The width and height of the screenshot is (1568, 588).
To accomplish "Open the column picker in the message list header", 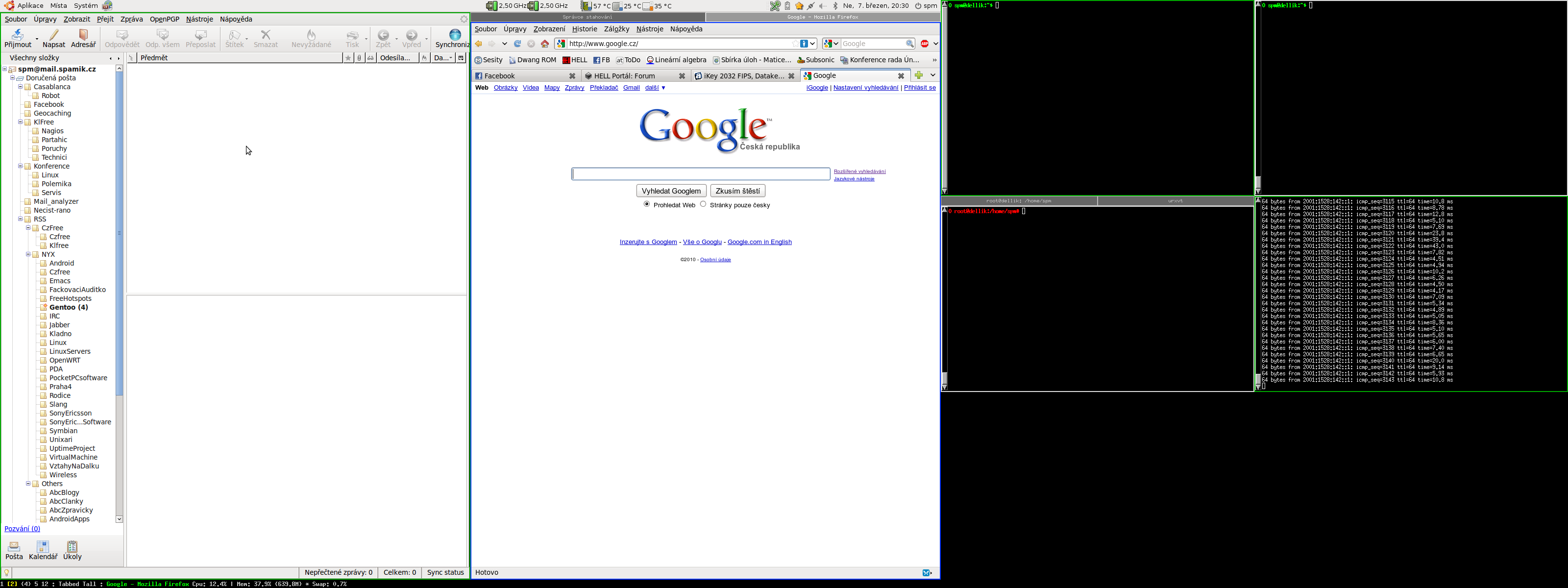I will 461,58.
